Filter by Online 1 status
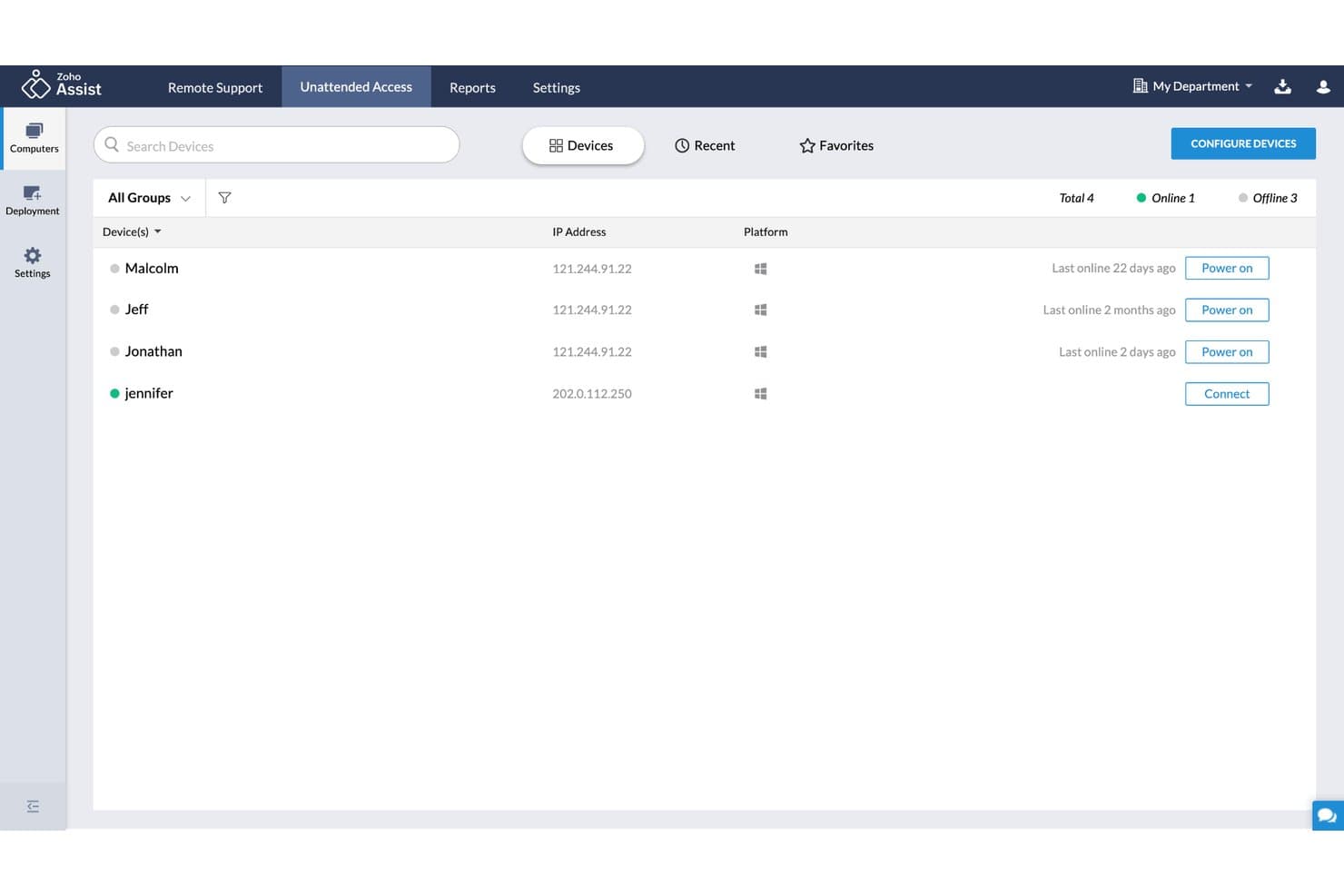Screen dimensions: 1344x896 [x=1165, y=198]
